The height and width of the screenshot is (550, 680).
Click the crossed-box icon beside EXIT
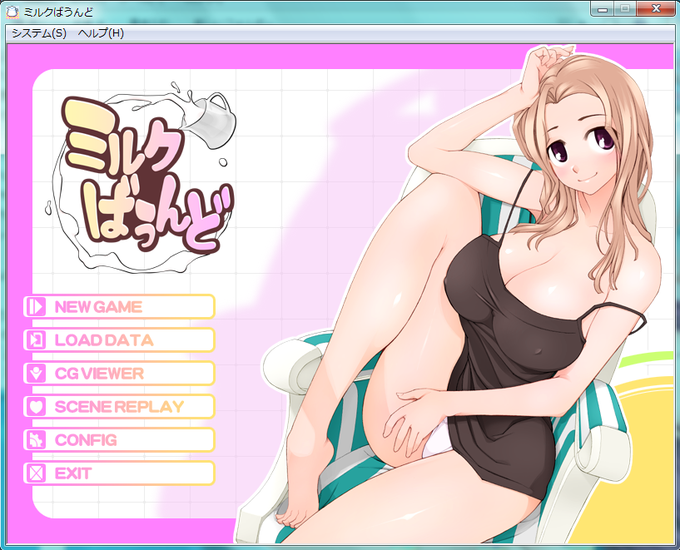(36, 473)
